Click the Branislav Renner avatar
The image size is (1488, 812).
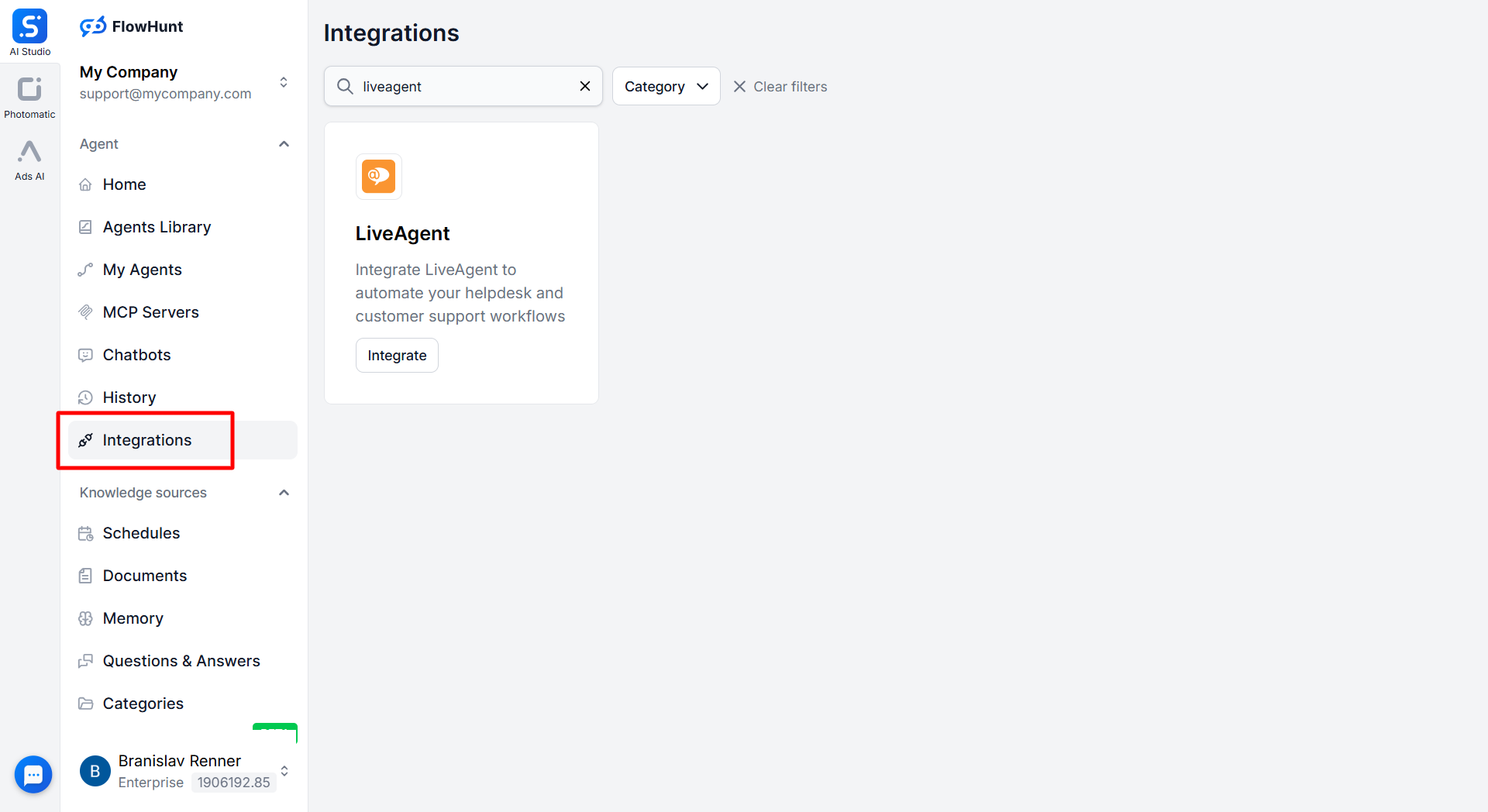point(95,771)
